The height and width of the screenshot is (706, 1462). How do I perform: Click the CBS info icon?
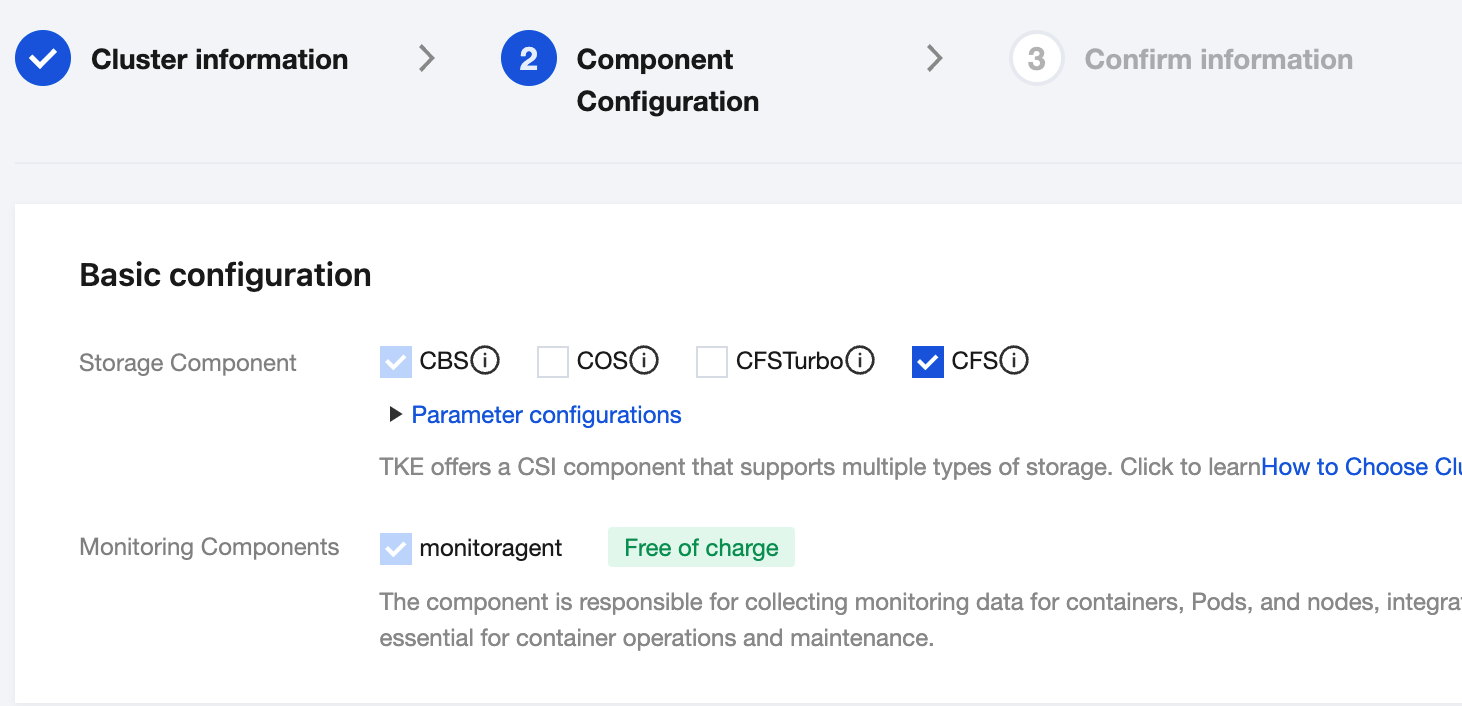click(485, 361)
